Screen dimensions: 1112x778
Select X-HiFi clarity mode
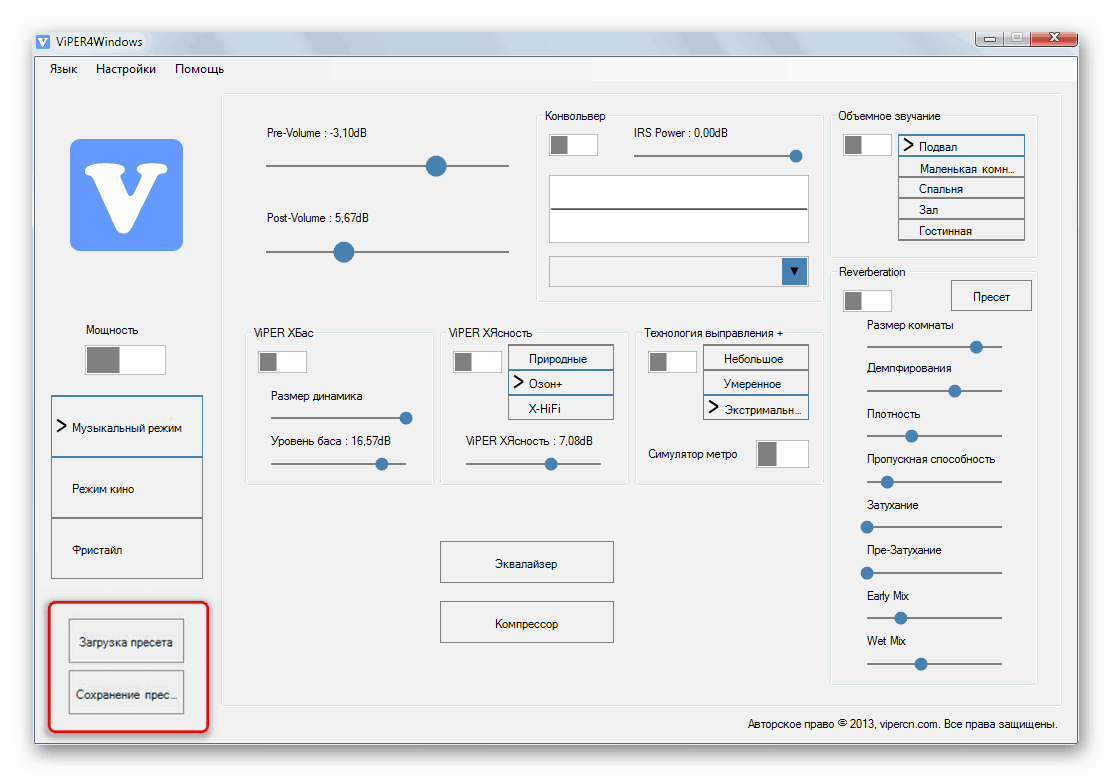pos(560,408)
